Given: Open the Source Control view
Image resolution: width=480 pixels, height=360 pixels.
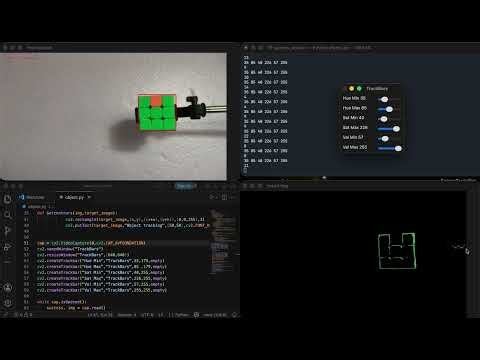Looking at the screenshot, I should pos(7,231).
